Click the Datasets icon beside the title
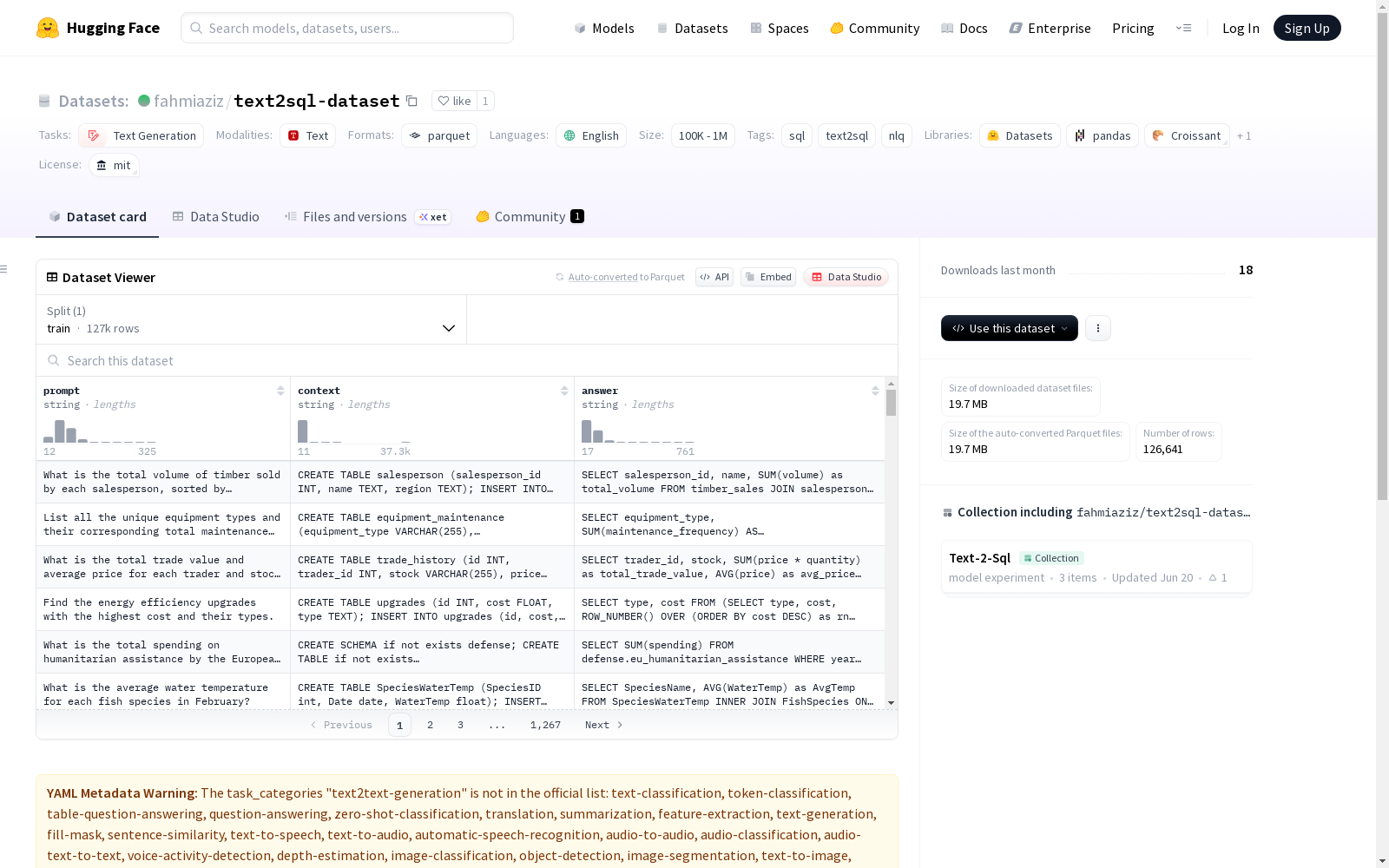The image size is (1389, 868). coord(44,102)
